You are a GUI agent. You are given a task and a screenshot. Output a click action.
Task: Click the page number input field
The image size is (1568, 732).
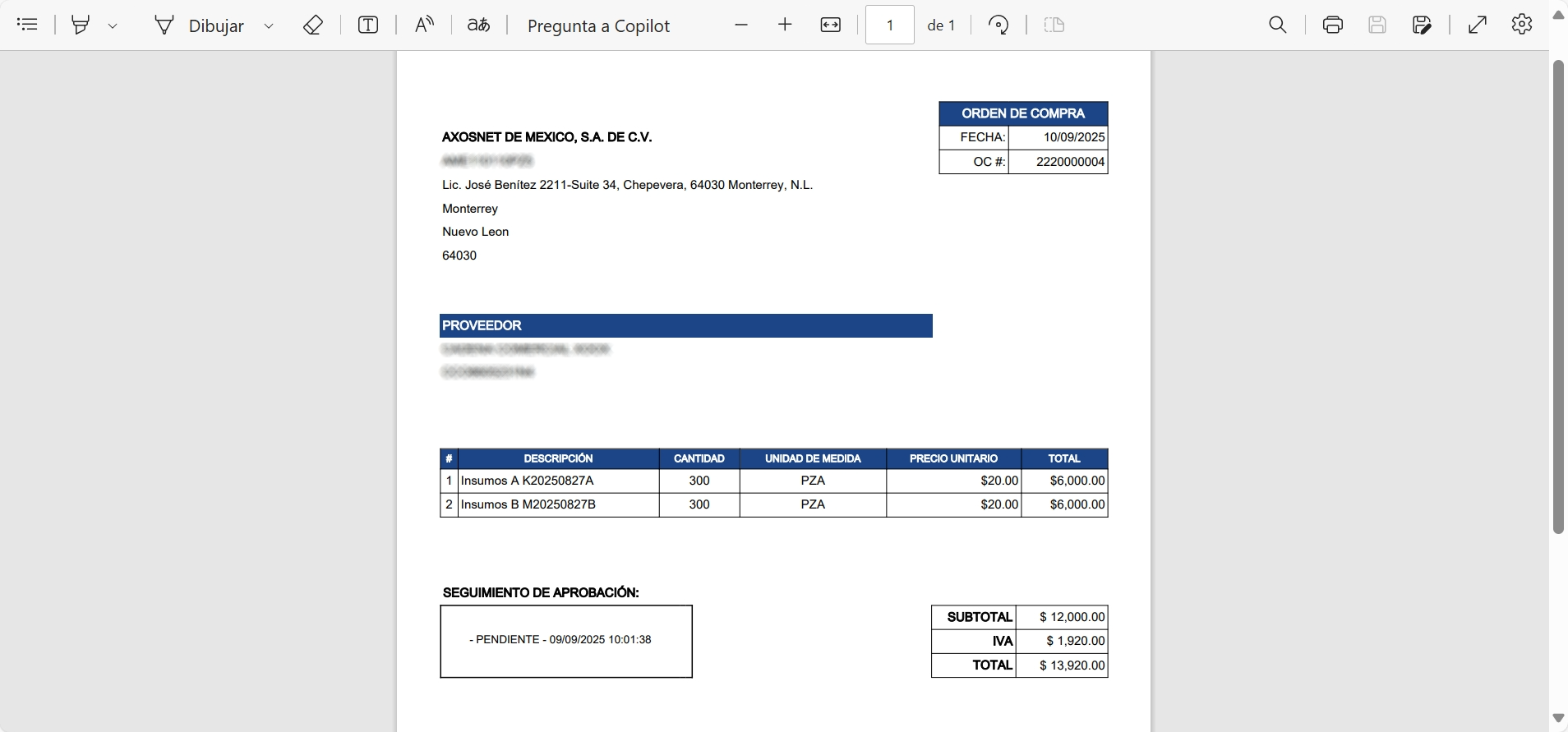[x=889, y=25]
